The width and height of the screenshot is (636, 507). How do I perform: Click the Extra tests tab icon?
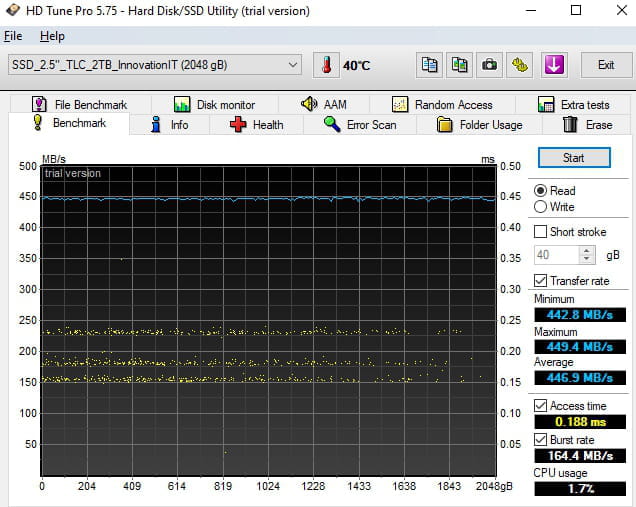546,104
